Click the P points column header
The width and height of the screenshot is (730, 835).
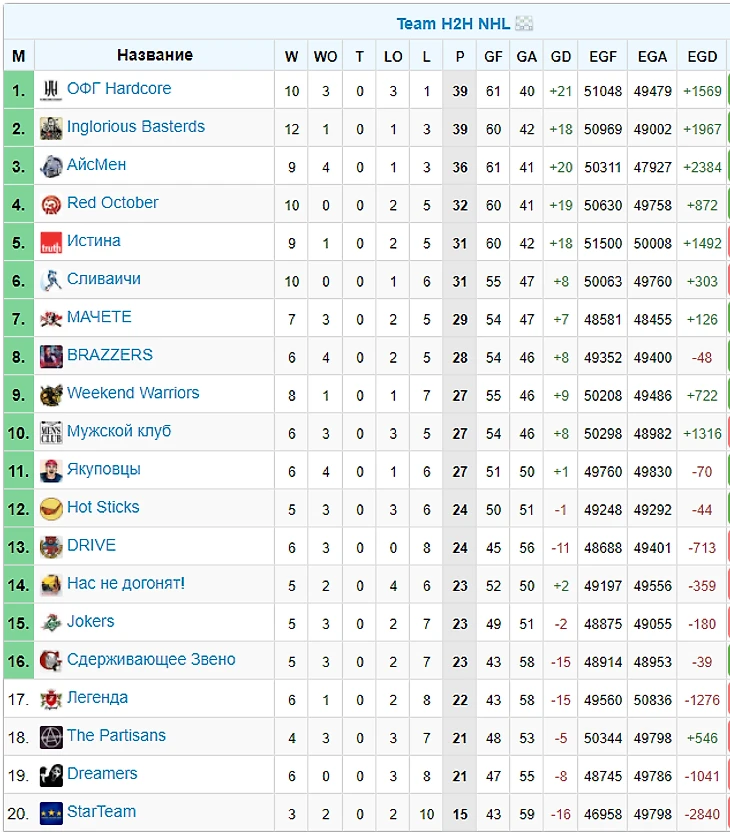point(460,56)
